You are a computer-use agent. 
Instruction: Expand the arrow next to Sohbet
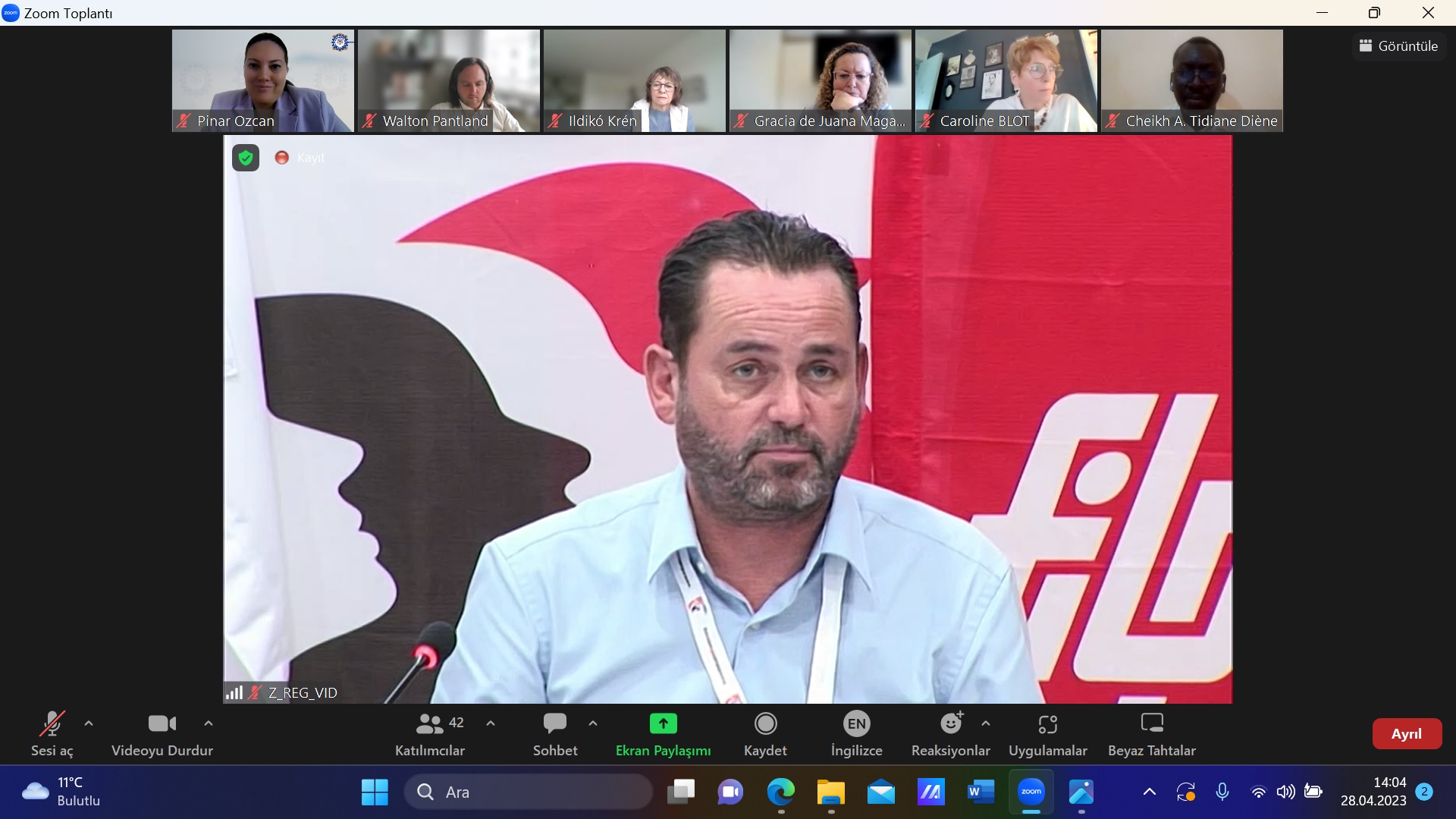point(593,723)
